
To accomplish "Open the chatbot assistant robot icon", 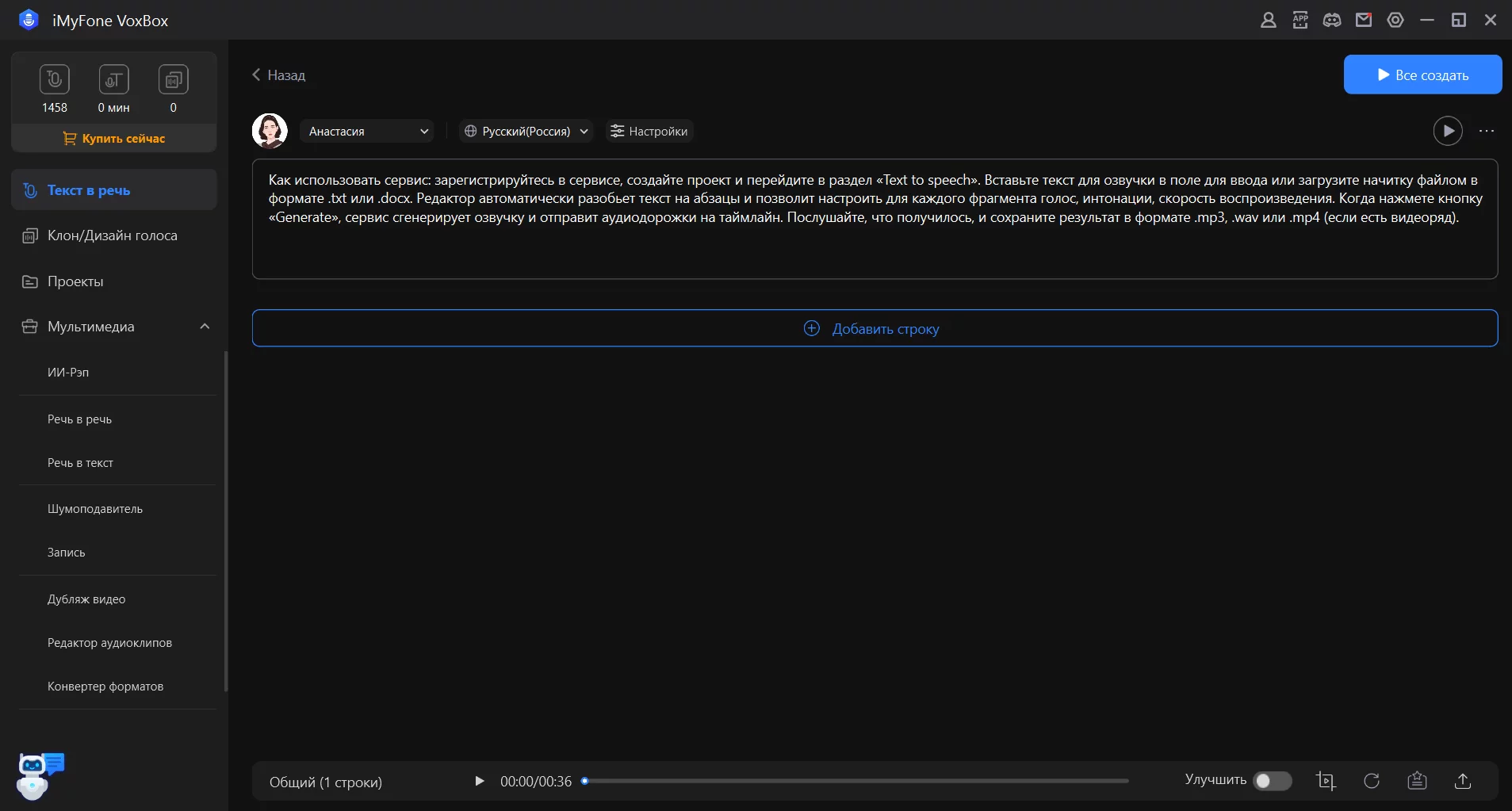I will point(40,775).
